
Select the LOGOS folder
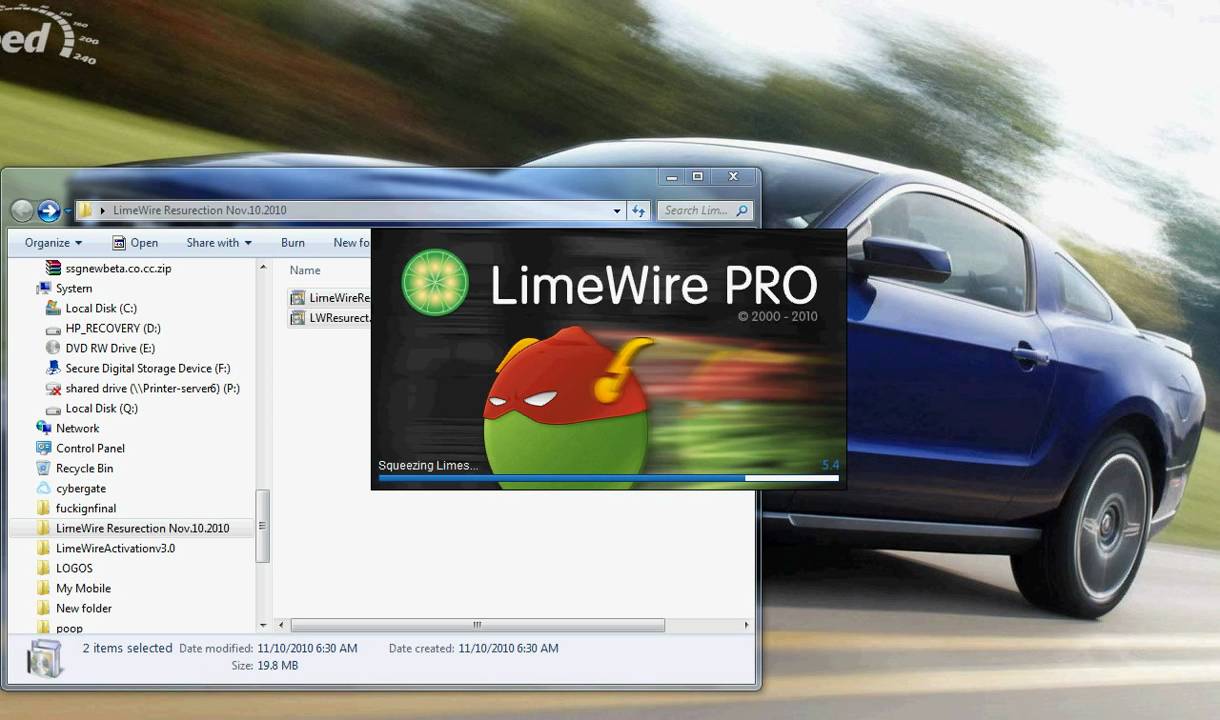pos(75,568)
